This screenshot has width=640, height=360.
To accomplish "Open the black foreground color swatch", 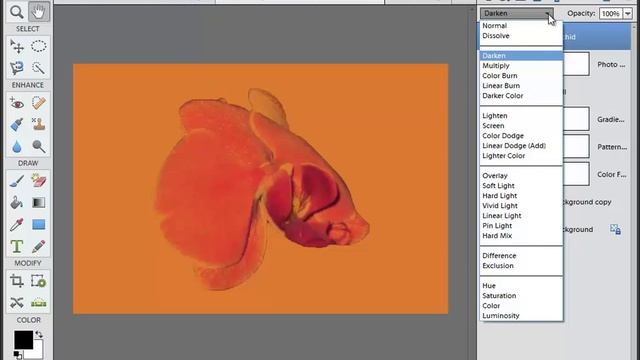I will coord(23,340).
